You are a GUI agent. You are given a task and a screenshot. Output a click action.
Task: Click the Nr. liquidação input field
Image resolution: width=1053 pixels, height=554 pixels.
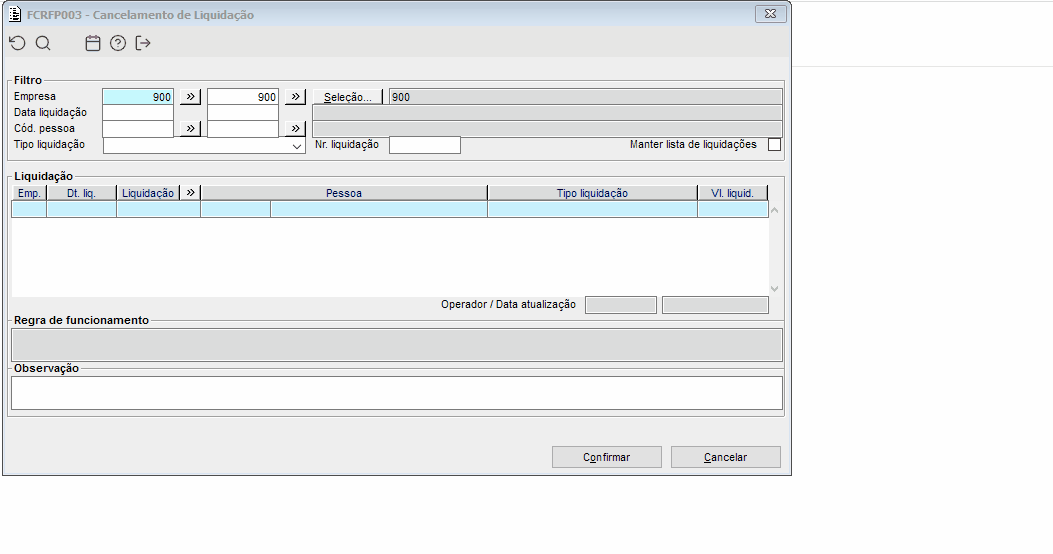425,145
